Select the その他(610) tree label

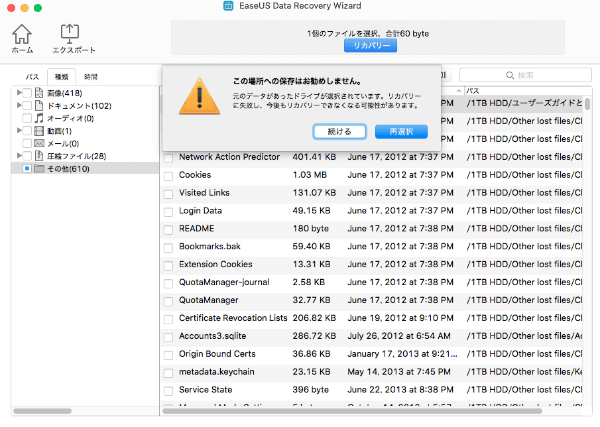tap(68, 169)
